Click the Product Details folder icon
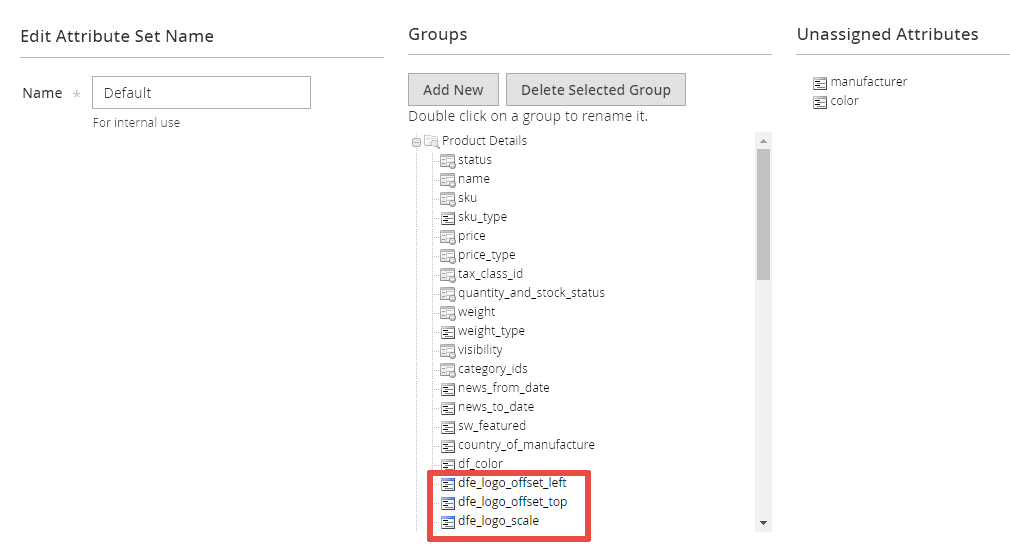This screenshot has width=1010, height=558. [431, 141]
